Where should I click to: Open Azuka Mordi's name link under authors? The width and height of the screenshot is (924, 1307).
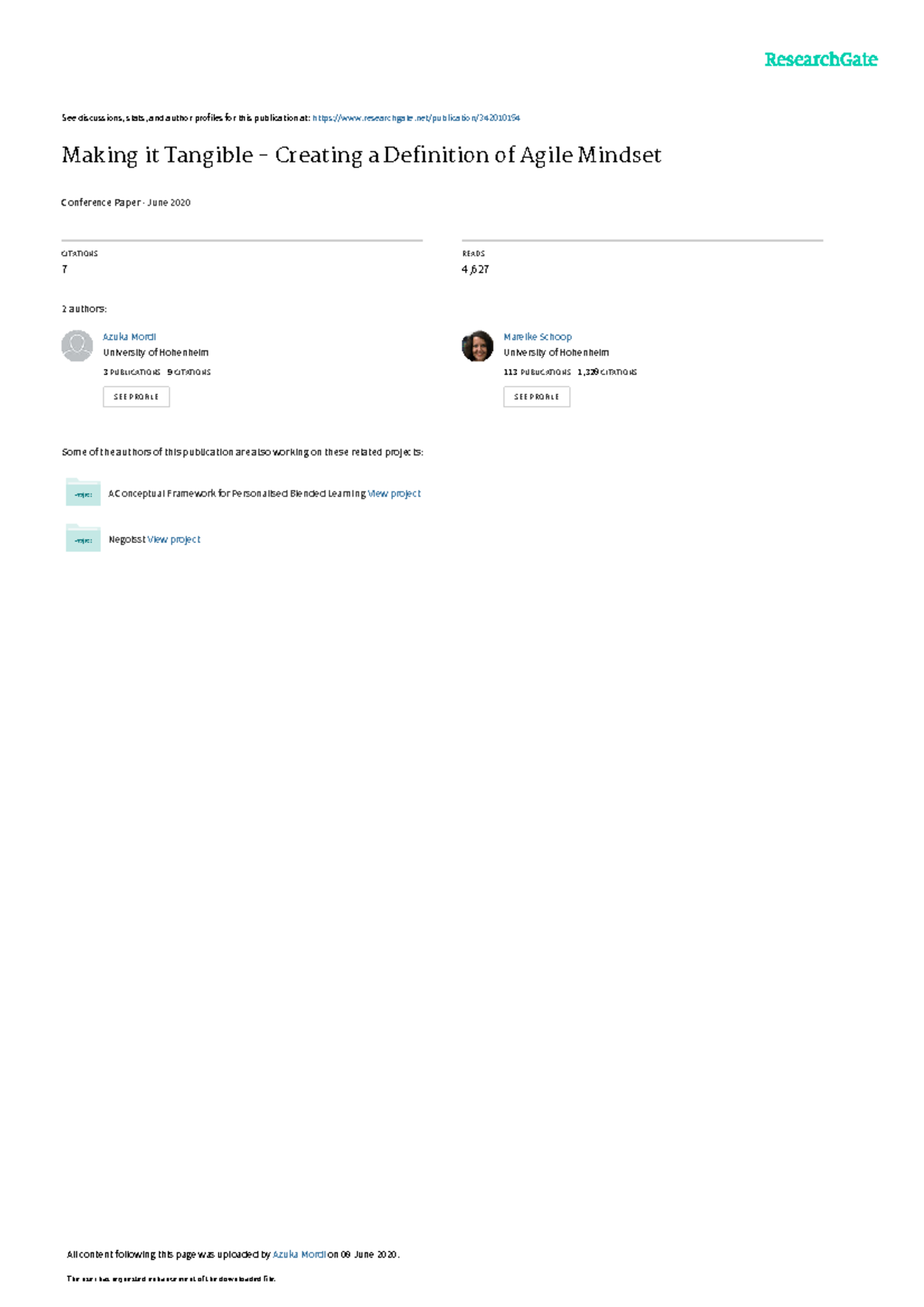point(129,337)
